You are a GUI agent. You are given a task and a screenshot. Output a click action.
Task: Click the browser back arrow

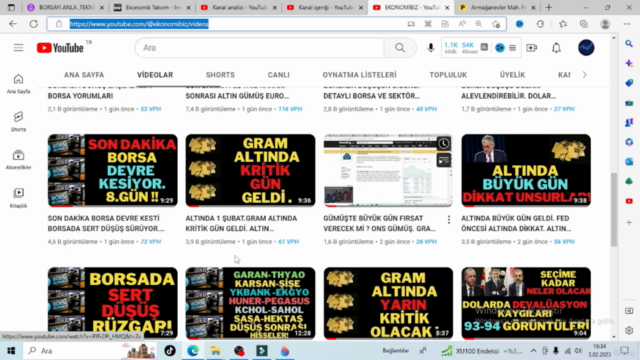[13, 24]
